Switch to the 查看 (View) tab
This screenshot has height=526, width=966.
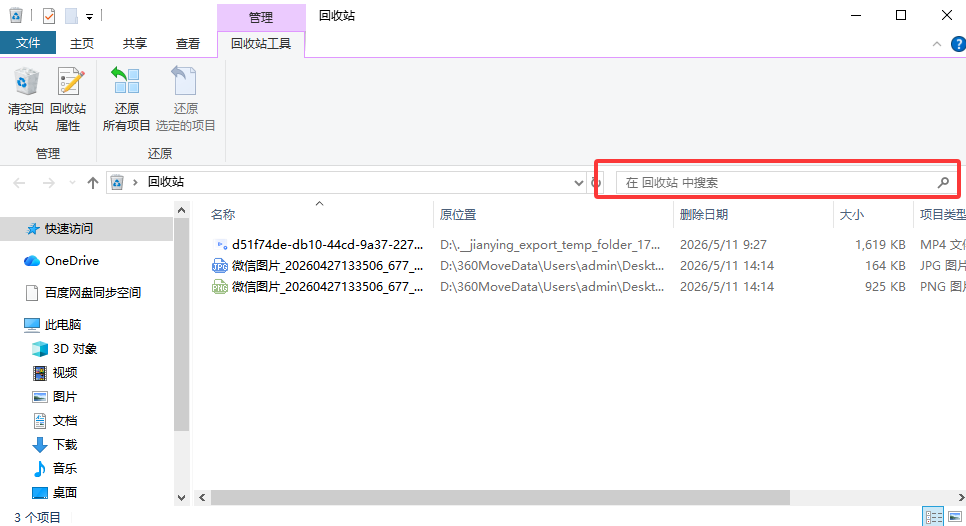188,43
